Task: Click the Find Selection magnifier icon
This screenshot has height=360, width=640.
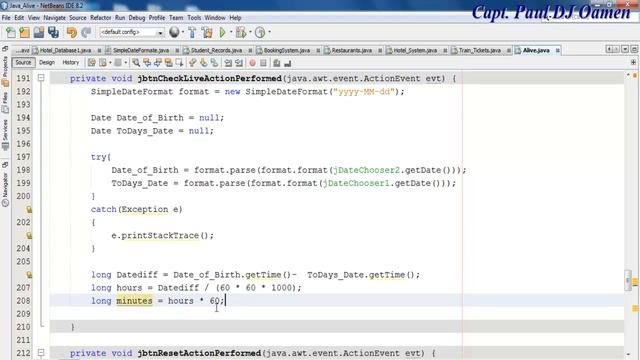Action: [136, 63]
